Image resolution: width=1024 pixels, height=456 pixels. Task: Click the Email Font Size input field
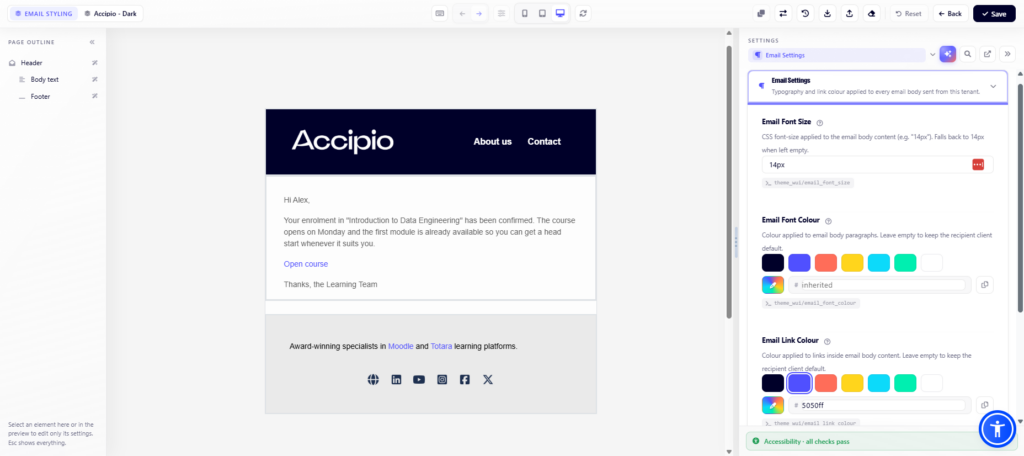point(878,165)
